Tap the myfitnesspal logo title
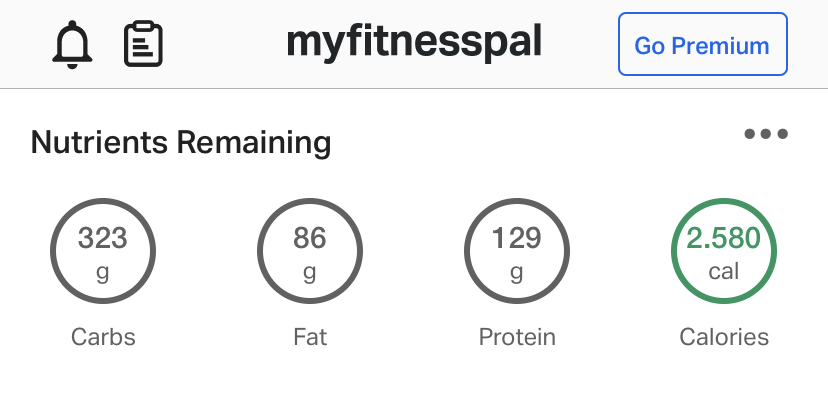The image size is (828, 410). (x=414, y=42)
